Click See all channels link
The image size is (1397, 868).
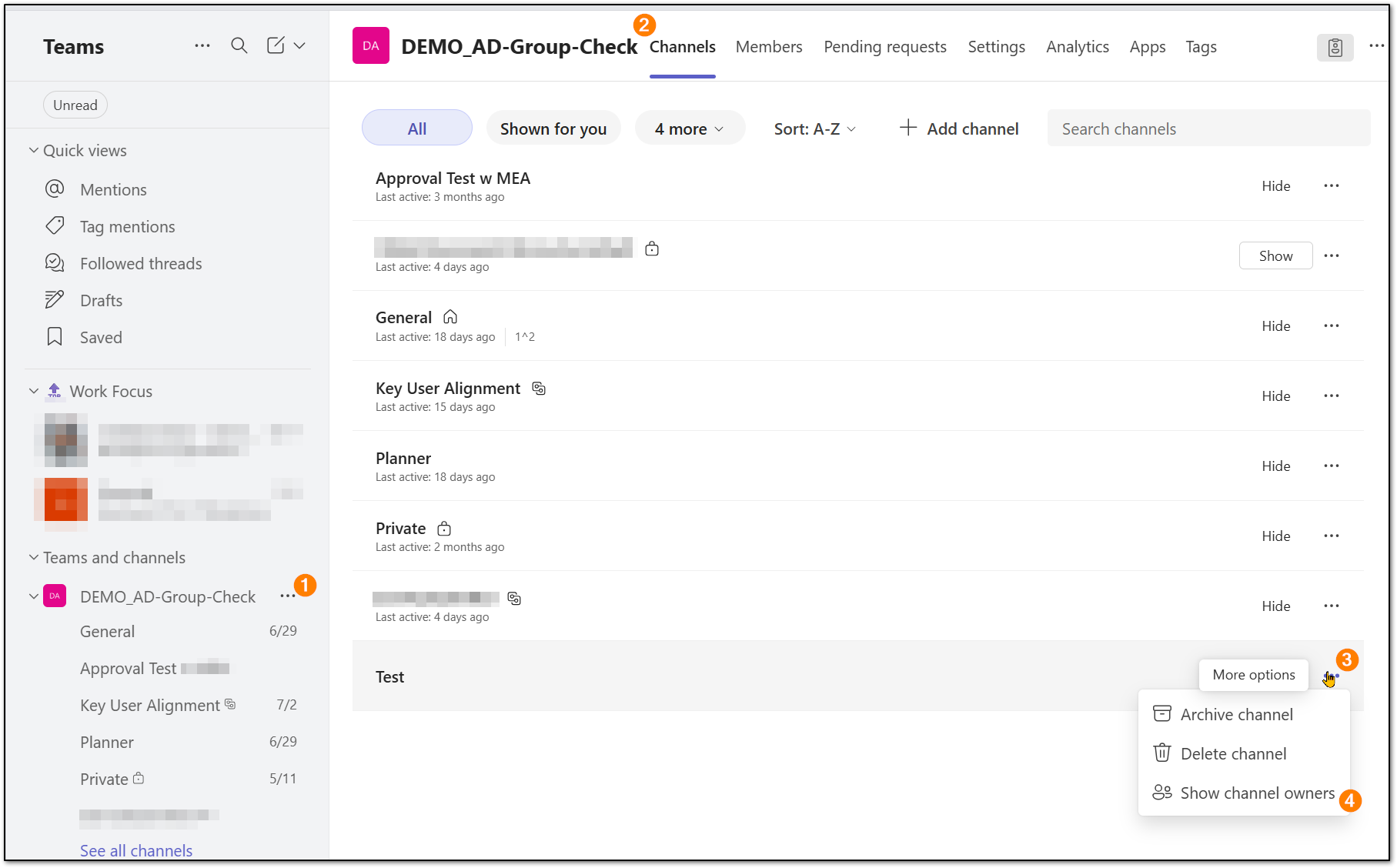[136, 850]
